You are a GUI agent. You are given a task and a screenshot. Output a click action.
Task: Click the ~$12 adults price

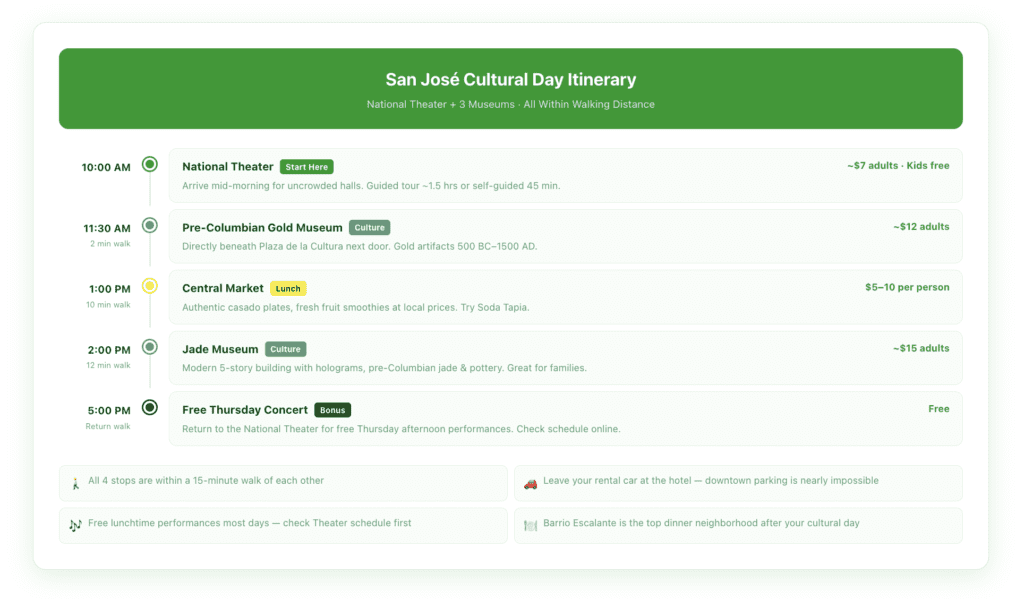point(921,227)
